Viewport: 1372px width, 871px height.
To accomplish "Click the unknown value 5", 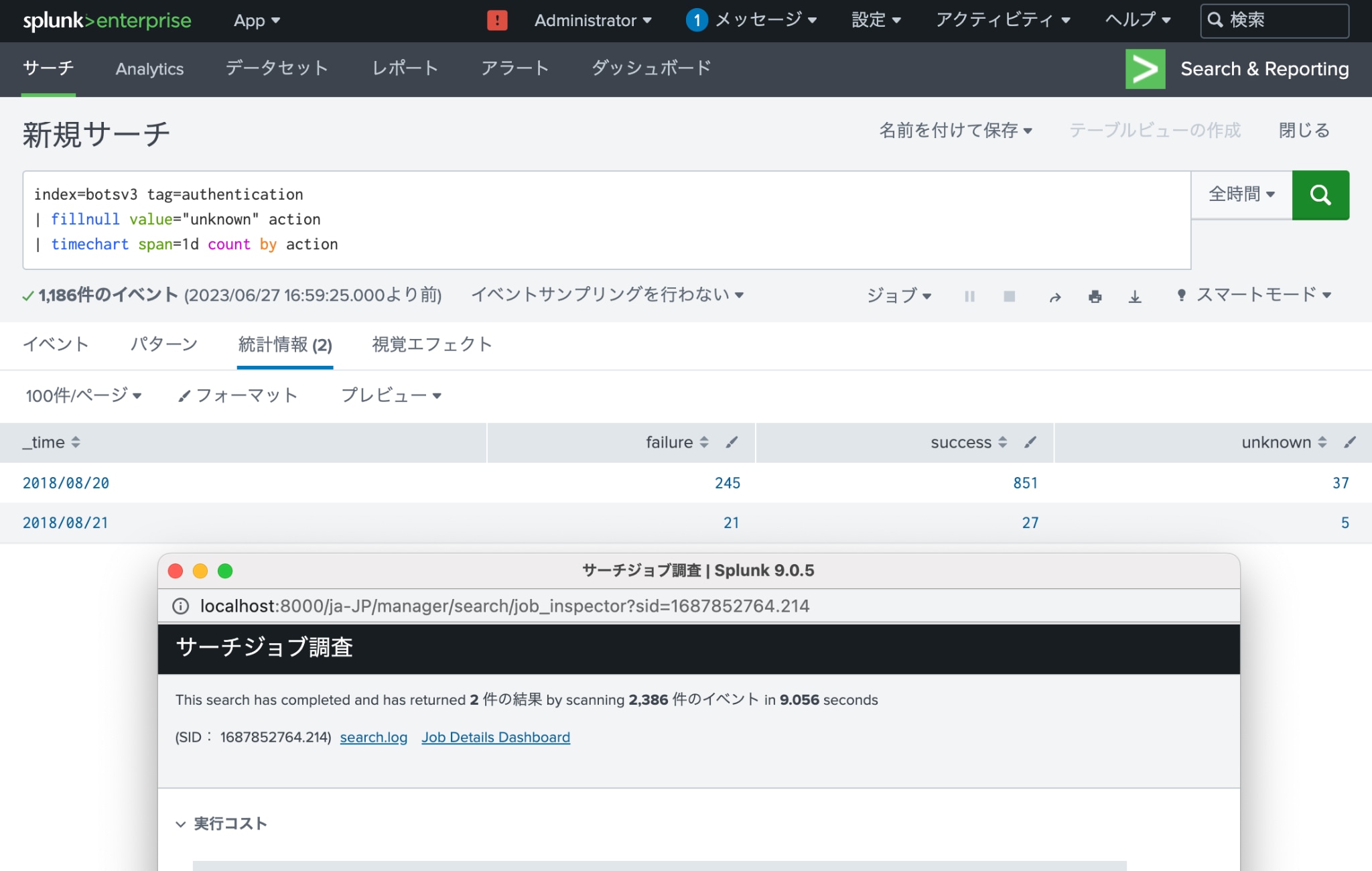I will (1345, 523).
